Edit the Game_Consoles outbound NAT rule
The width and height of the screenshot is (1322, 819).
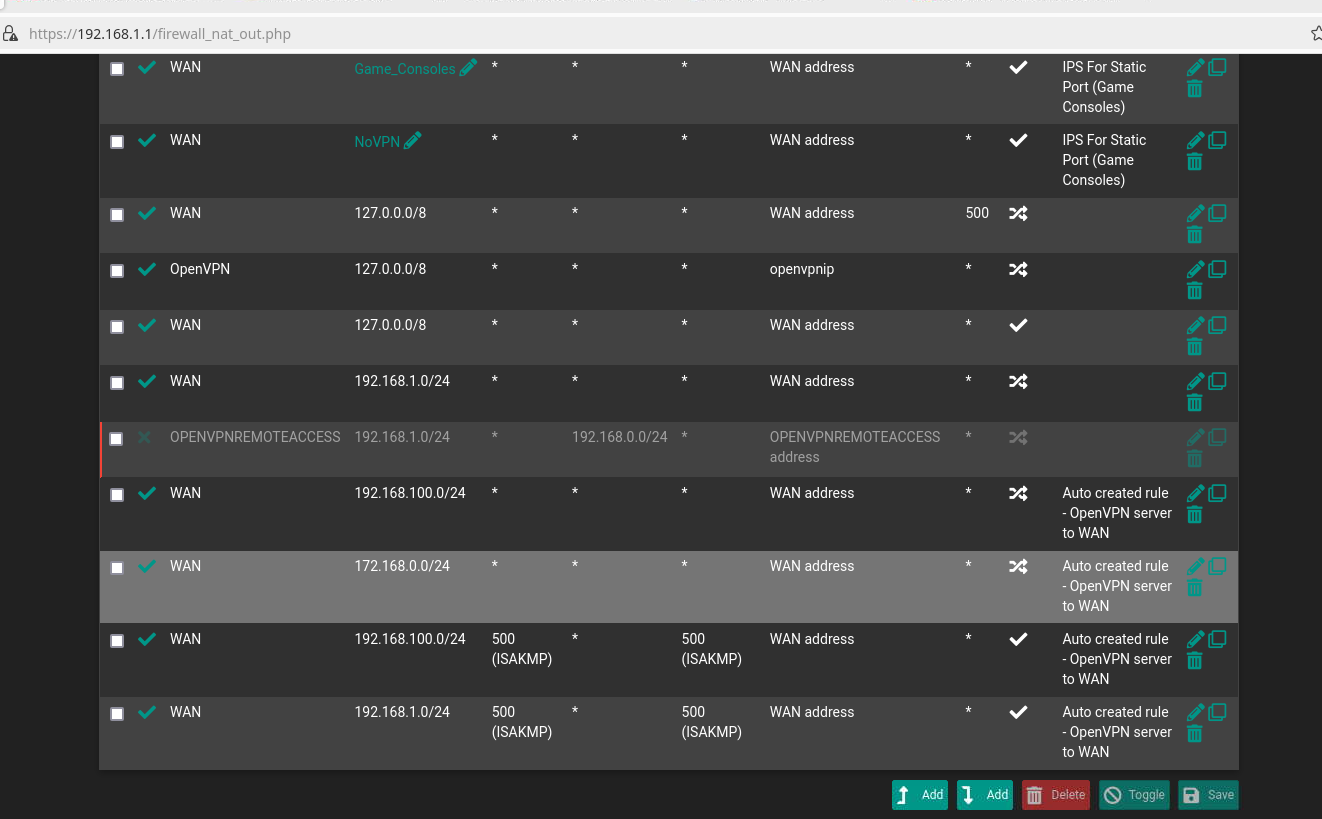coord(1195,68)
